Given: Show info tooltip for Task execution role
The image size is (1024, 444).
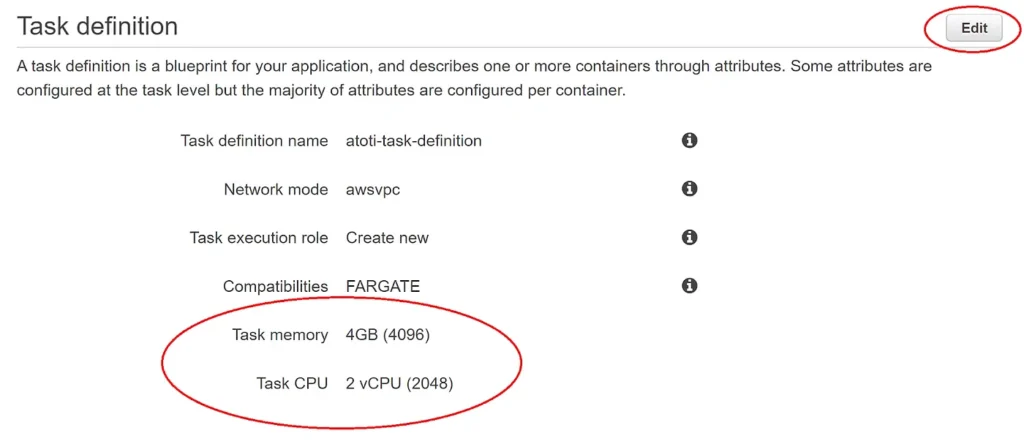Looking at the screenshot, I should (x=689, y=237).
